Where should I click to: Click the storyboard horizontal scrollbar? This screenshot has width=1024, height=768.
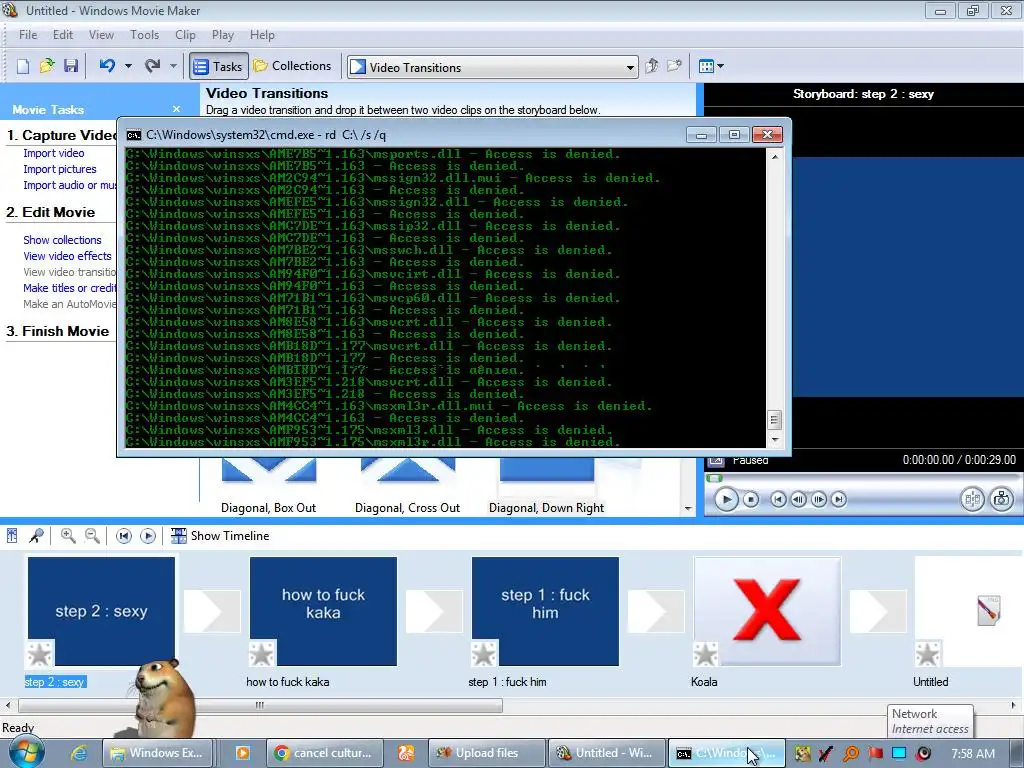pos(261,705)
